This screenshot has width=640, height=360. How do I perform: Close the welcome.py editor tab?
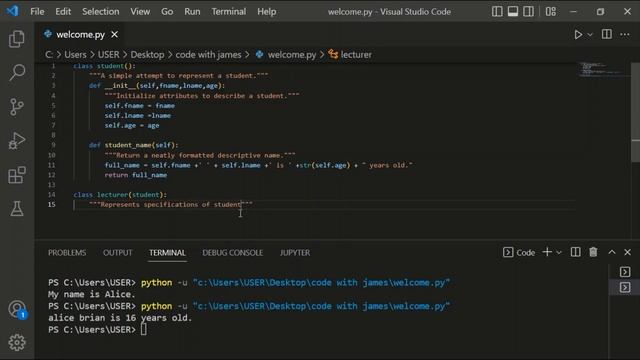[115, 35]
